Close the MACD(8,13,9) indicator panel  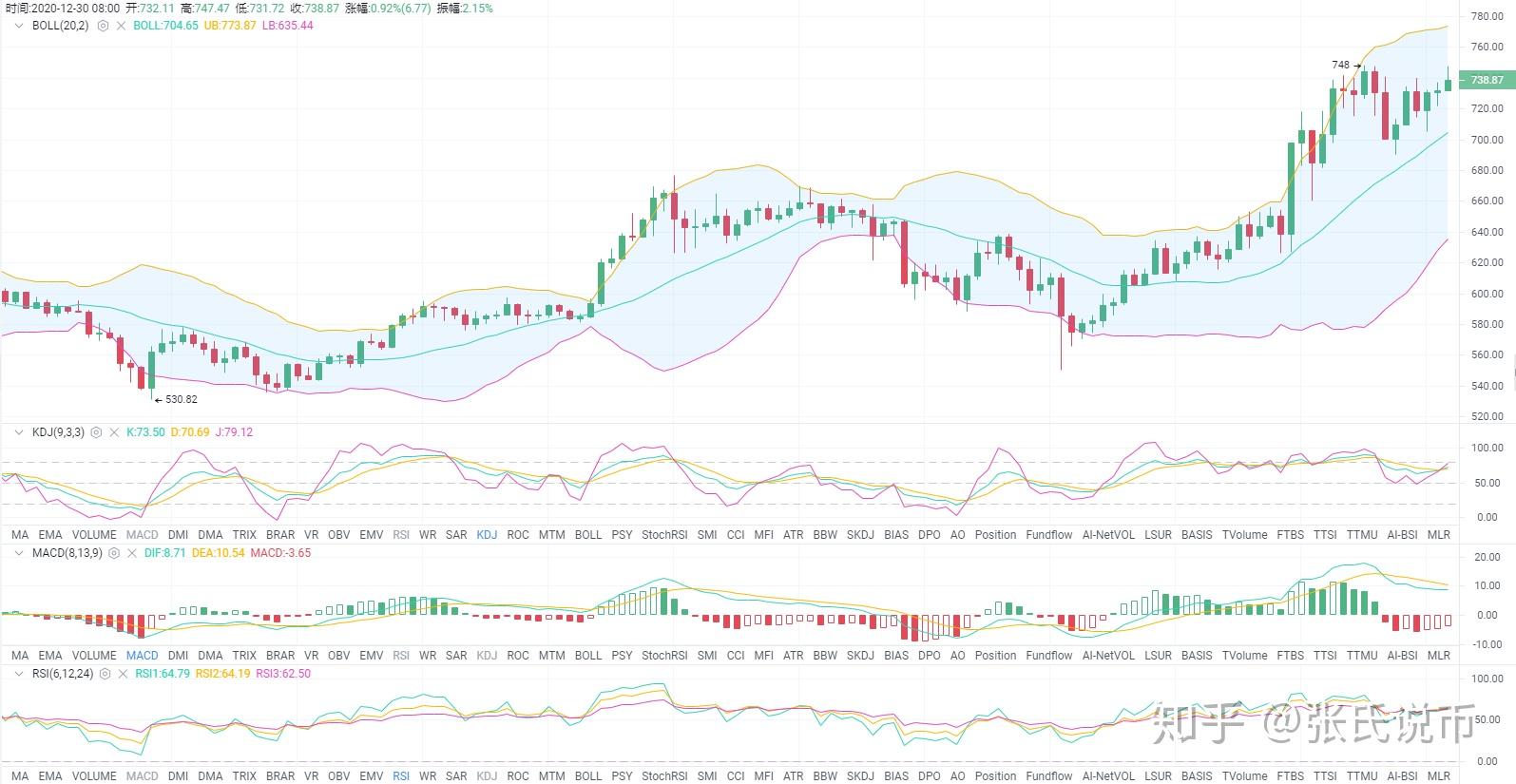coord(131,553)
